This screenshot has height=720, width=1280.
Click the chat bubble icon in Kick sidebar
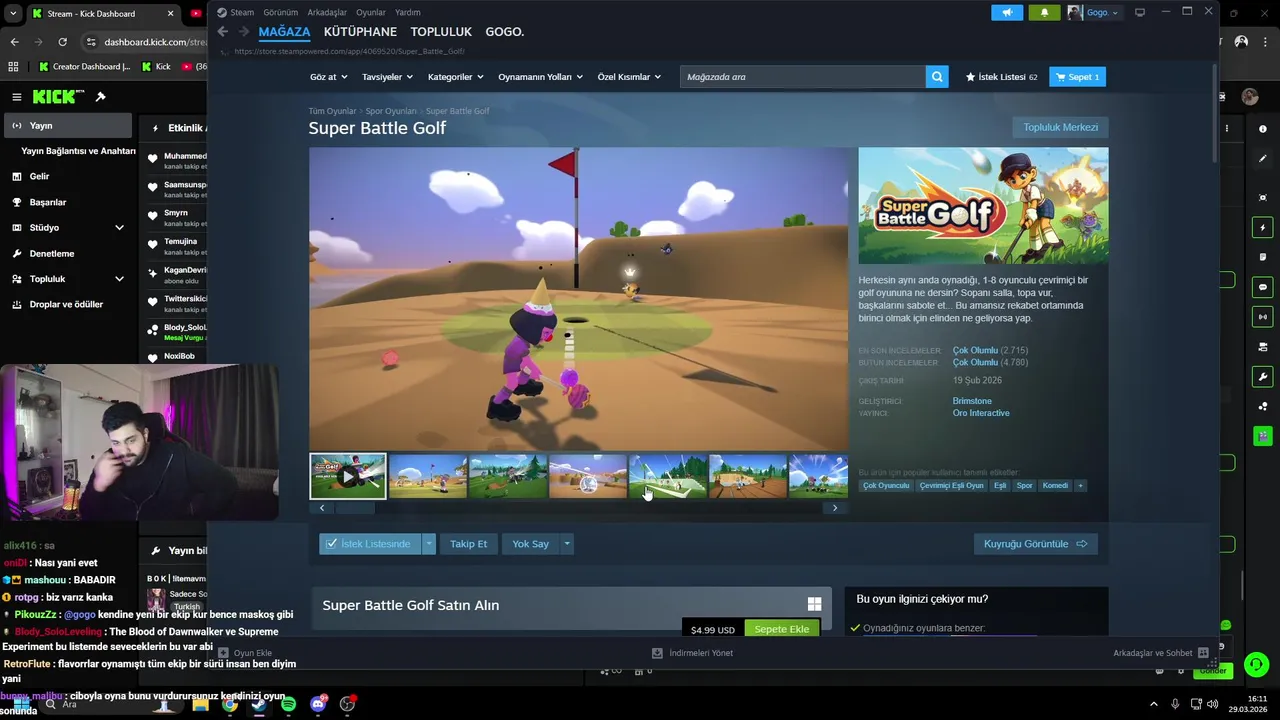(1263, 287)
